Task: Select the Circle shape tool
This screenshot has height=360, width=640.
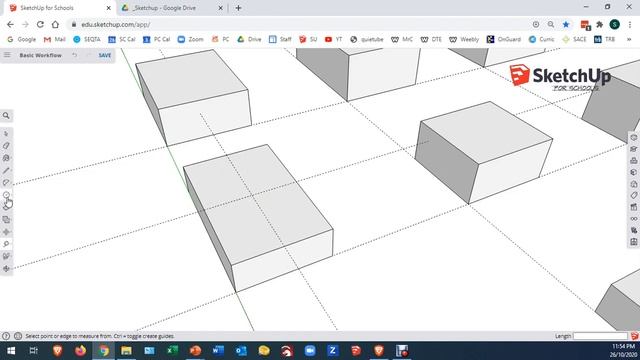Action: tap(6, 195)
